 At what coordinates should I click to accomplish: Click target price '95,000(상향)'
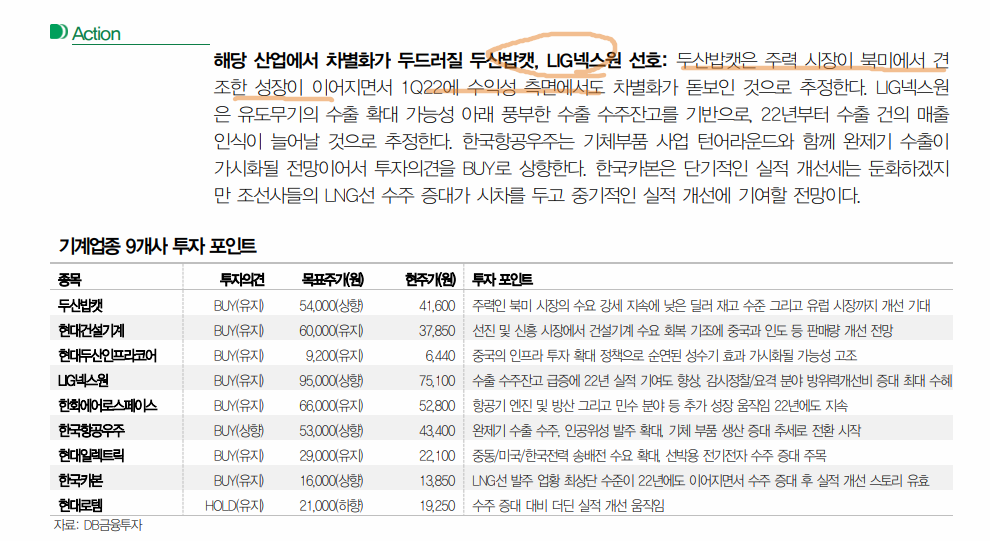pos(331,381)
